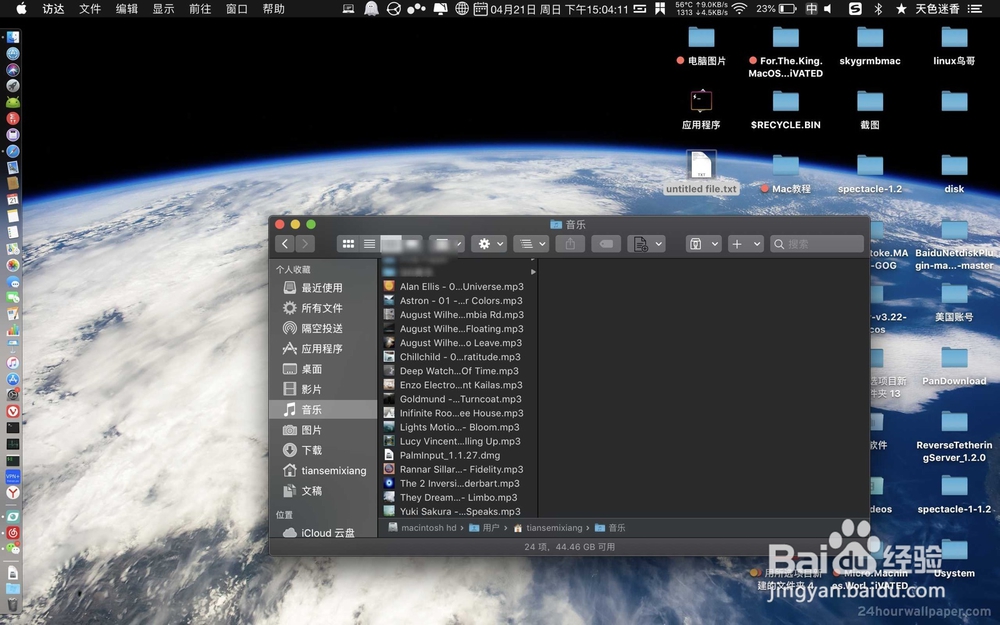
Task: Select Yuki Sakura -...Speaks.mp3 file
Action: point(458,511)
